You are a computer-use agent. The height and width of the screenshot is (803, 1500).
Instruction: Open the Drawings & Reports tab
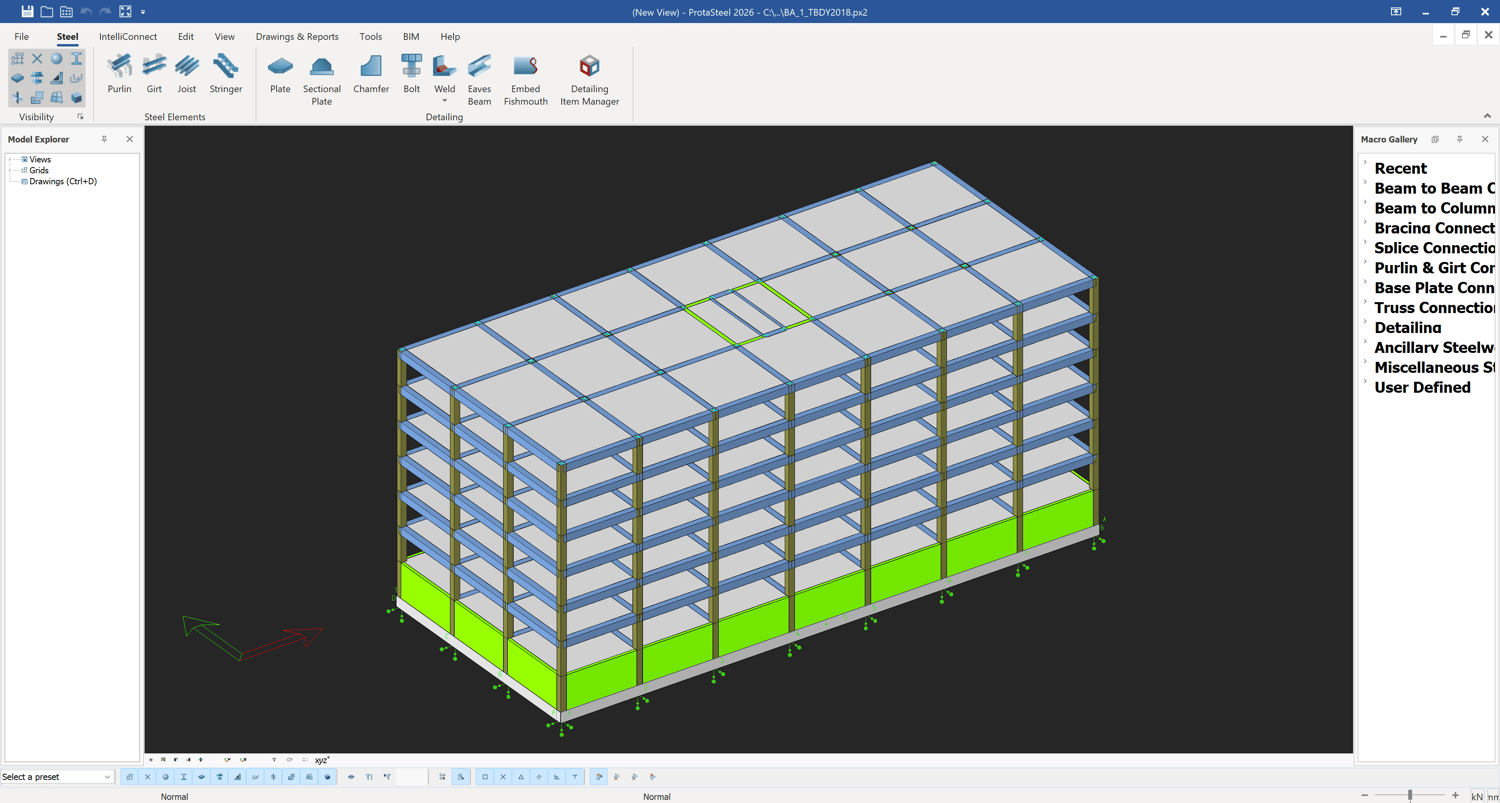297,37
